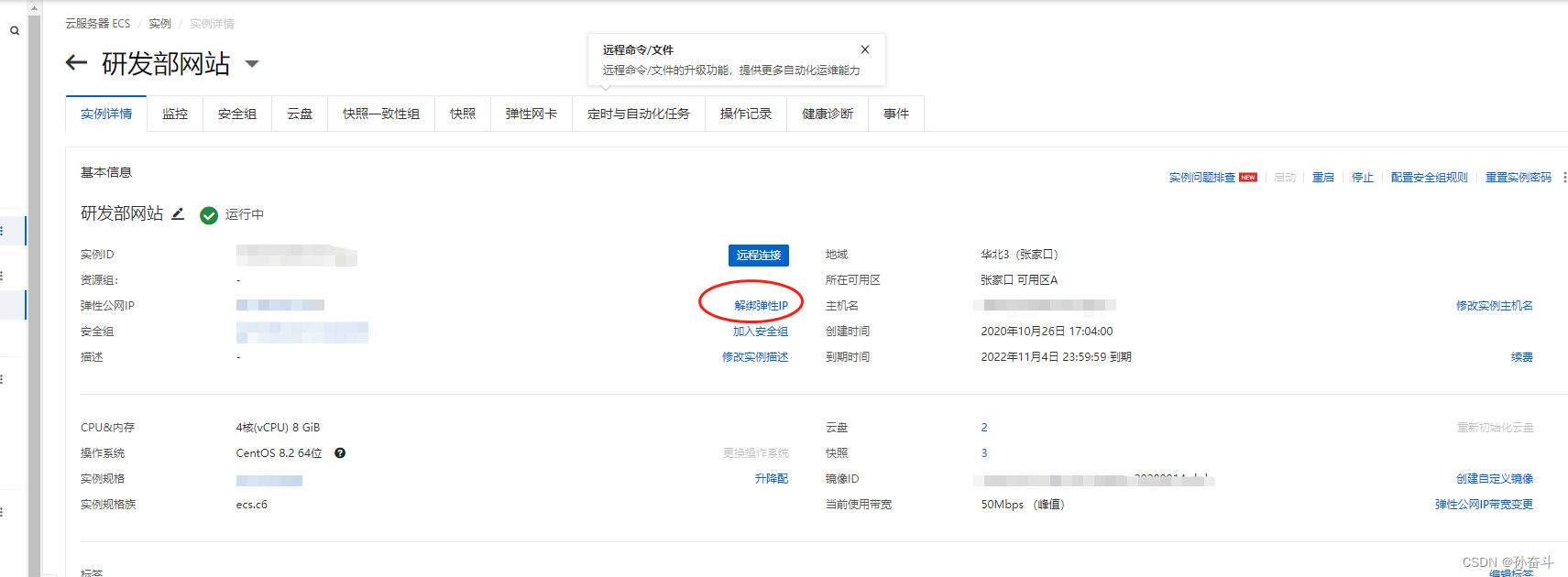Click the 创建自定义镜像 link
1568x577 pixels.
click(x=1495, y=479)
